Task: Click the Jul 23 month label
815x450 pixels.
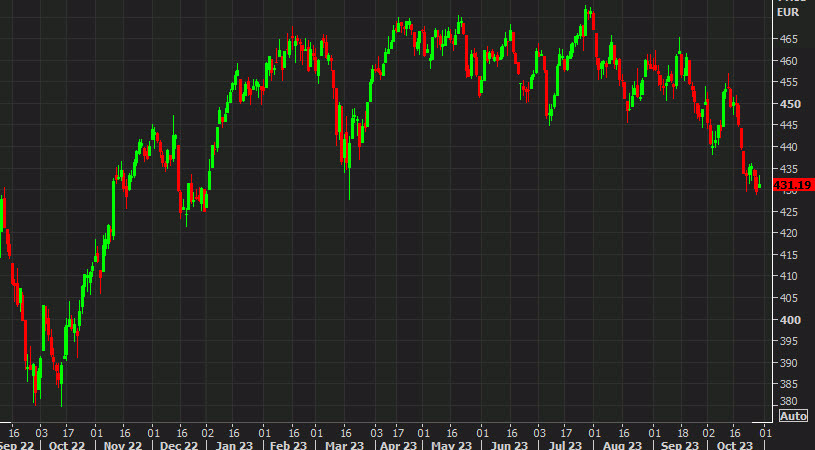Action: [x=565, y=445]
